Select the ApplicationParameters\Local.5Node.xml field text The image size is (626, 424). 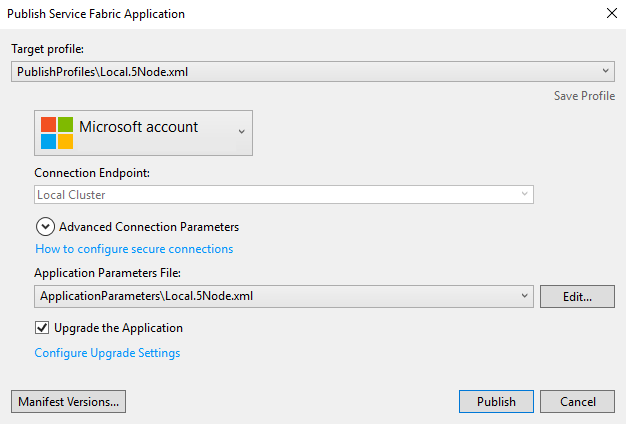147,296
